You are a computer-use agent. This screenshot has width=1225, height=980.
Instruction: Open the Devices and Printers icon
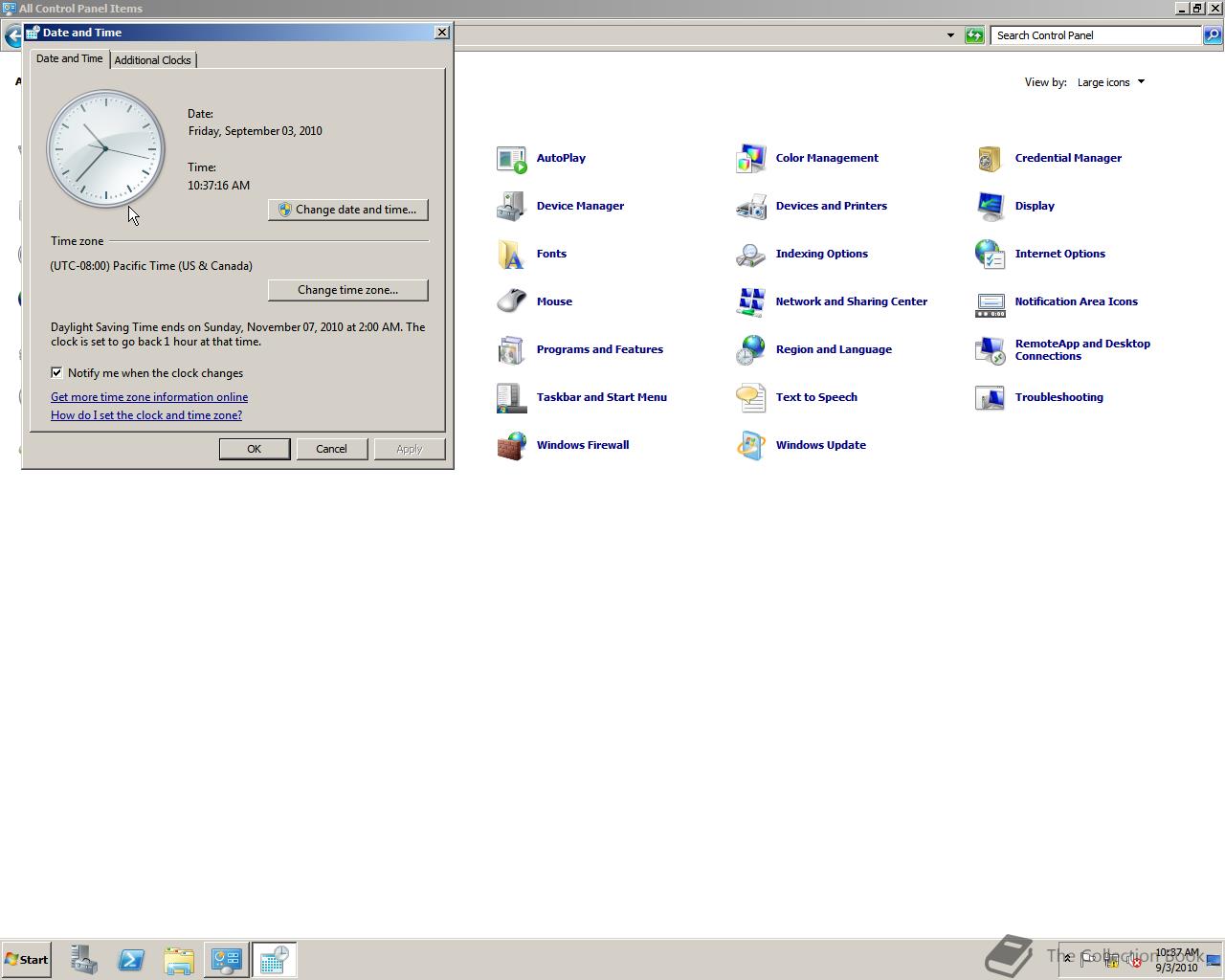coord(751,207)
